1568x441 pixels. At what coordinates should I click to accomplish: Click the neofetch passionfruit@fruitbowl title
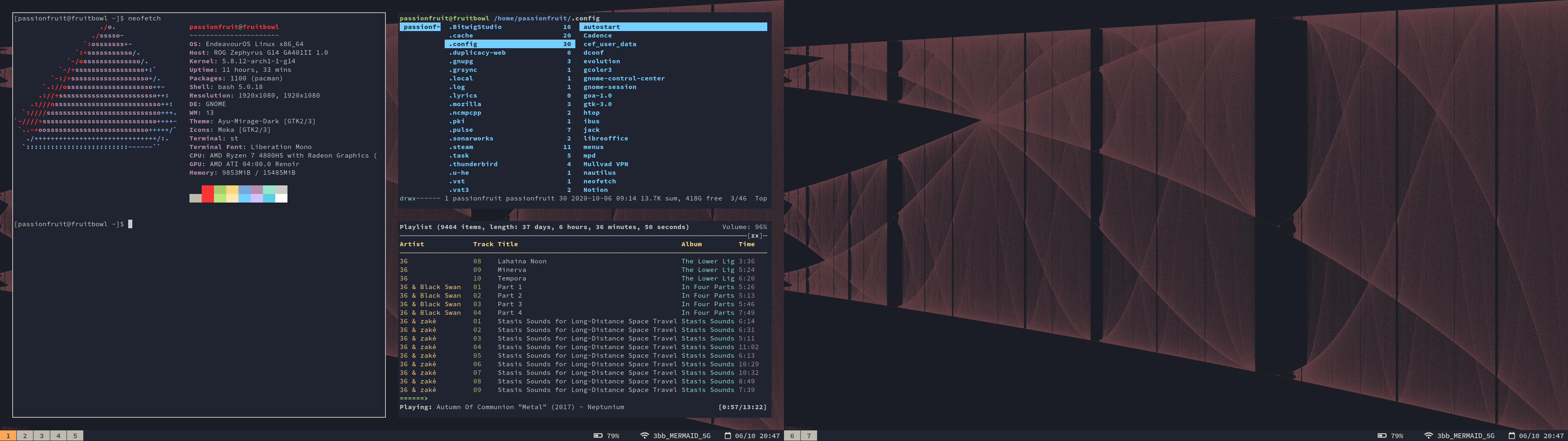pos(234,27)
